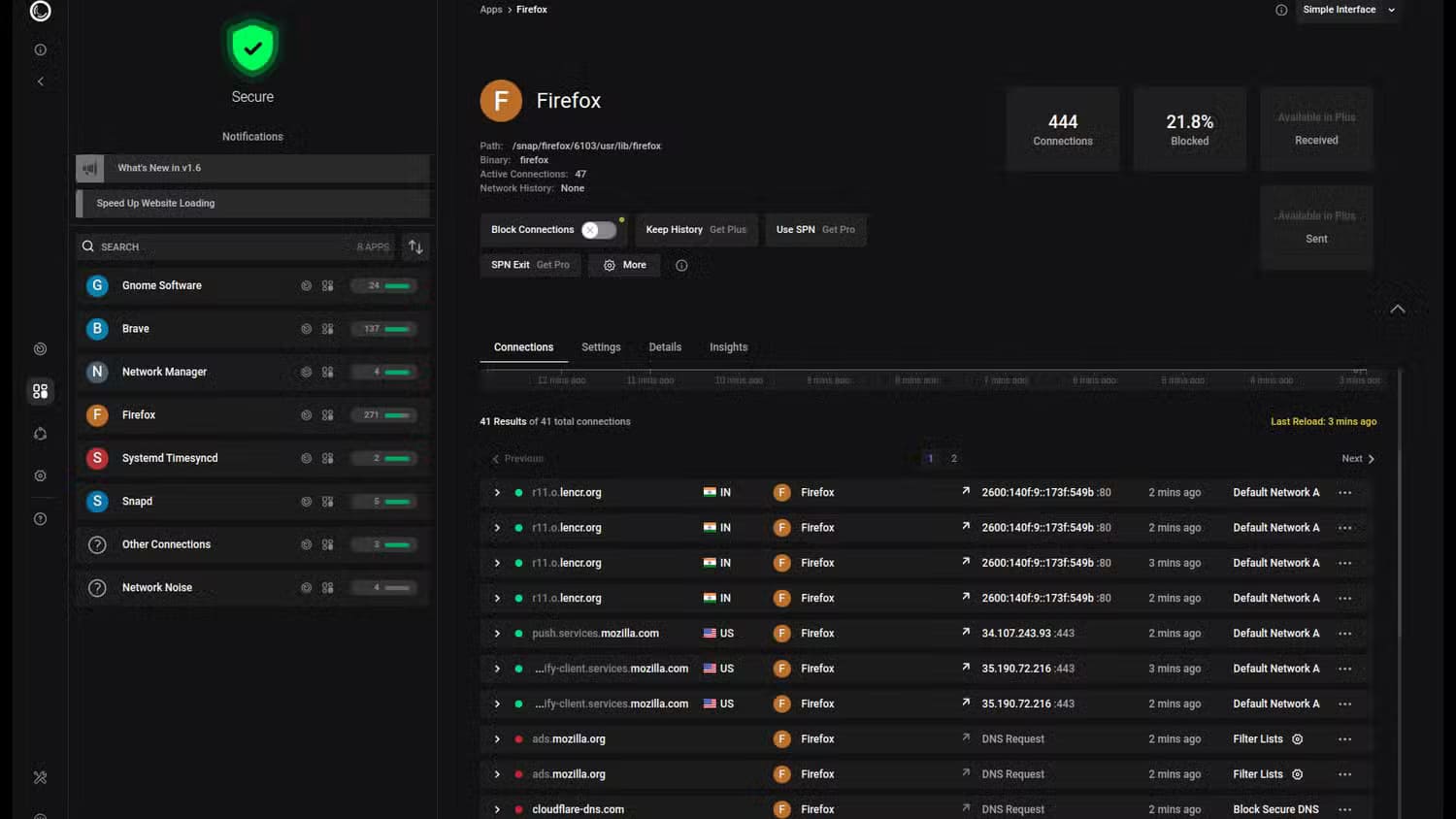
Task: Select Gnome Software in the app list
Action: coord(252,286)
